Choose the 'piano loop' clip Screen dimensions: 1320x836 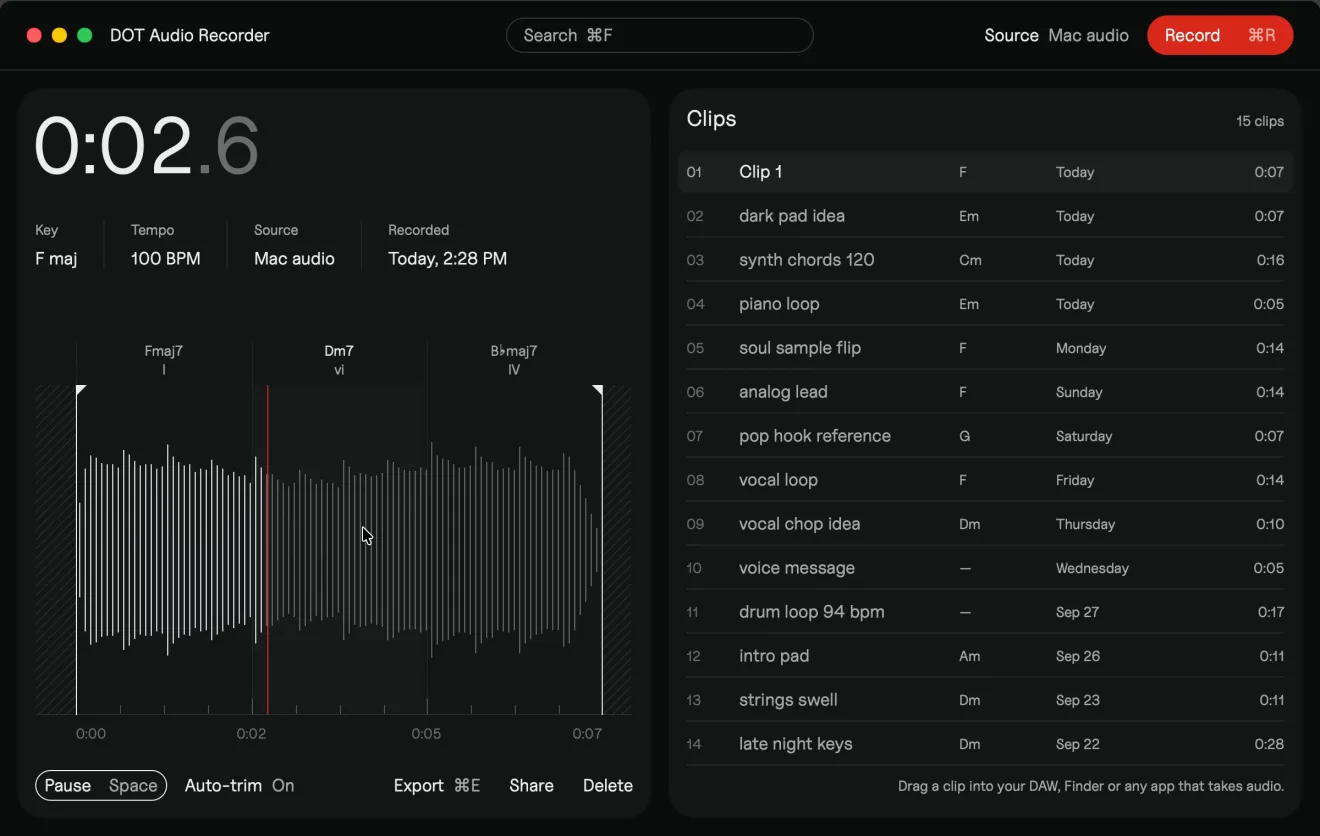coord(985,304)
